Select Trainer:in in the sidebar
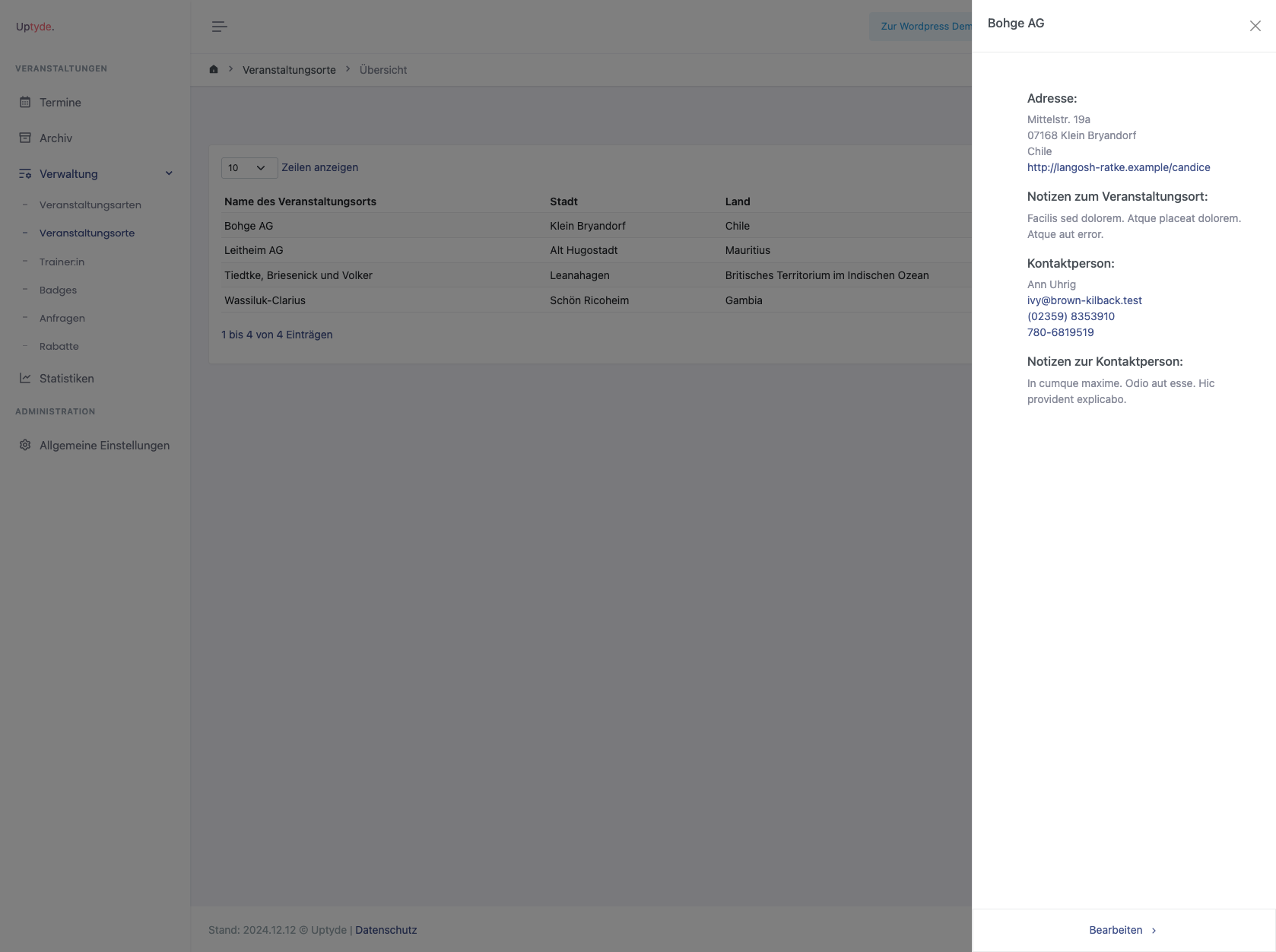The width and height of the screenshot is (1276, 952). [x=62, y=262]
